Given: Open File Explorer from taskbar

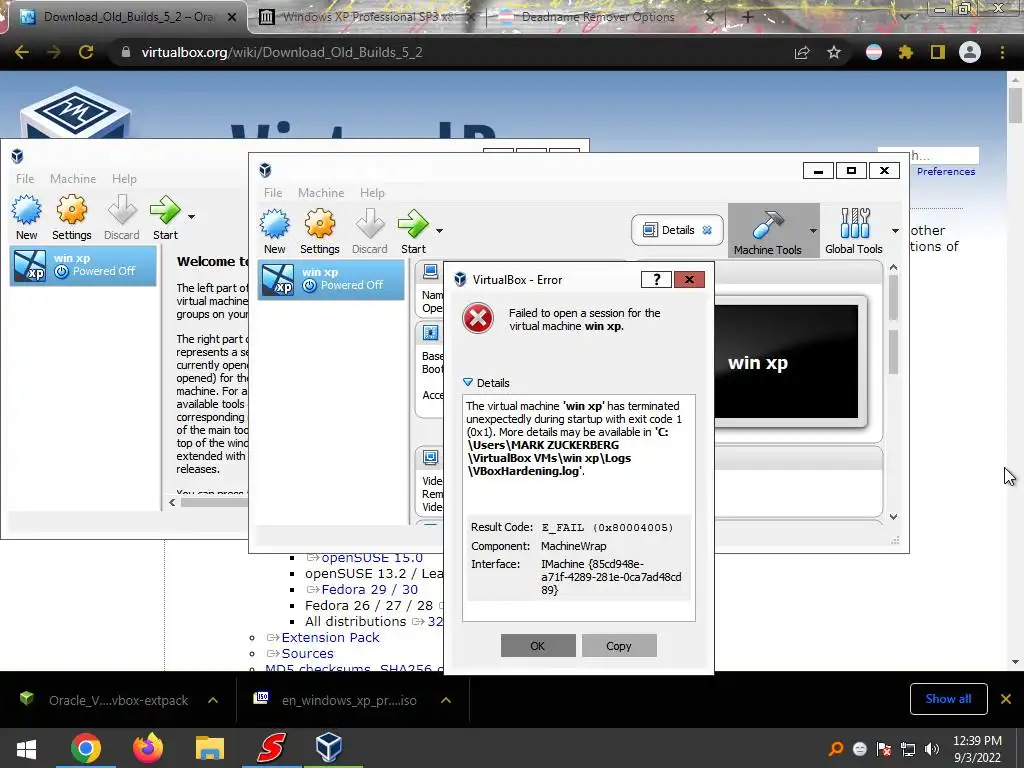Looking at the screenshot, I should tap(210, 748).
